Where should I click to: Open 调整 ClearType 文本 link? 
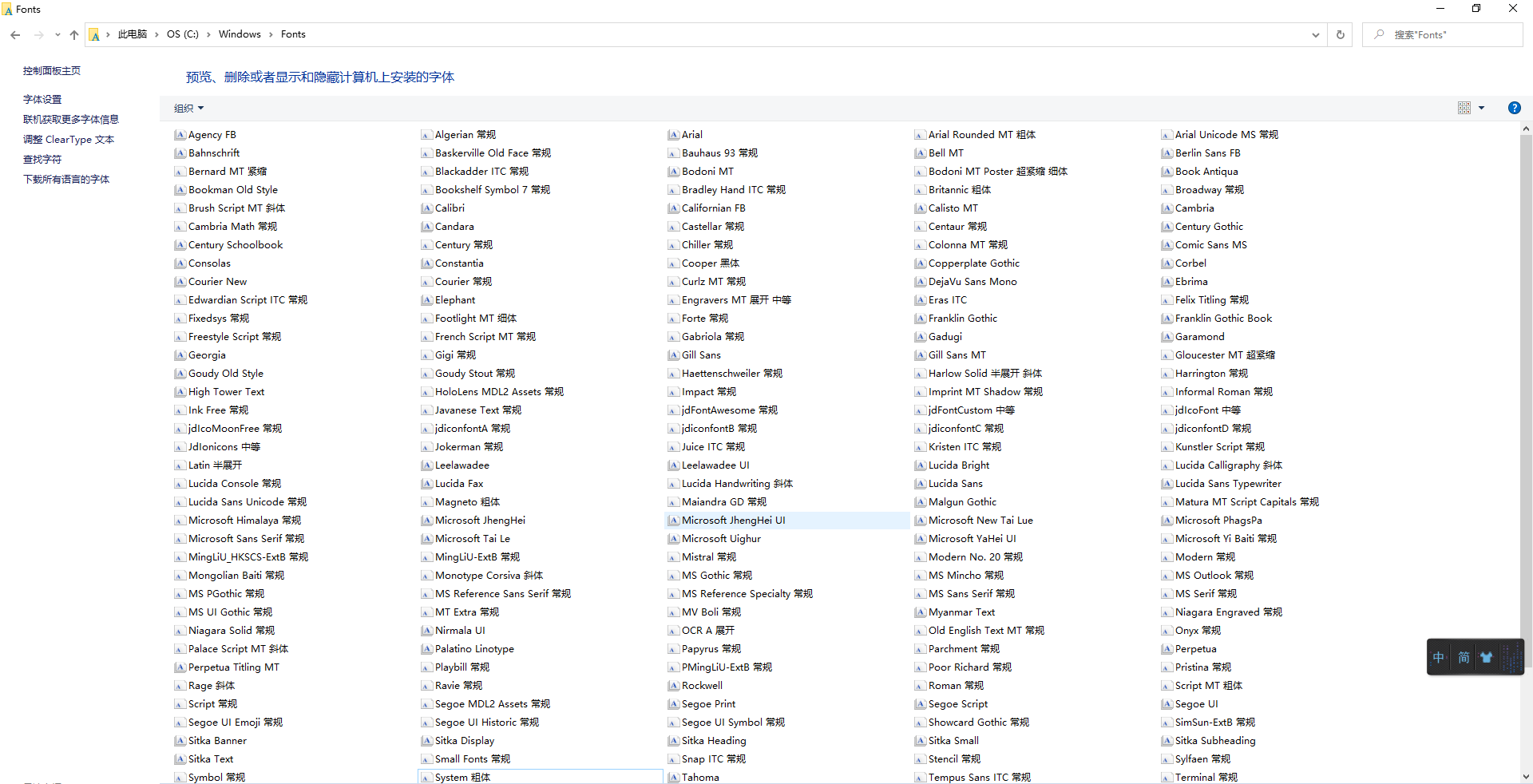coord(69,139)
